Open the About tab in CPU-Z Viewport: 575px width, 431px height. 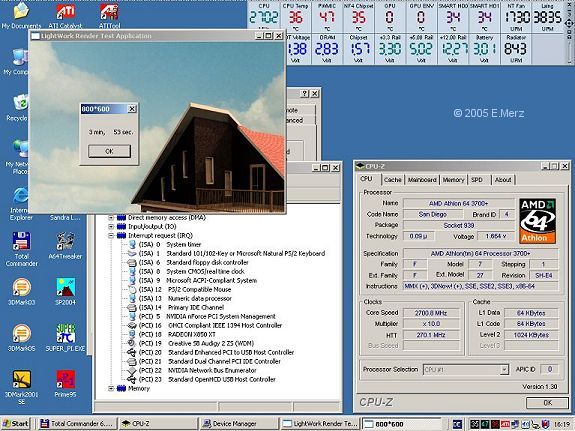(x=503, y=180)
